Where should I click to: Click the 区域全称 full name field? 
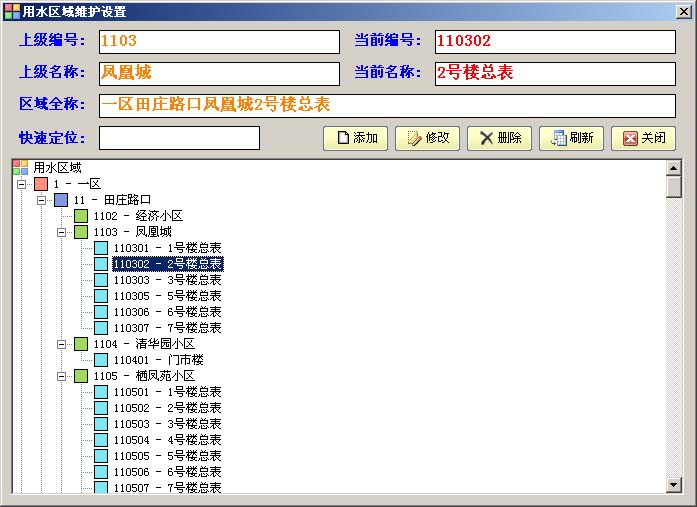tap(387, 105)
